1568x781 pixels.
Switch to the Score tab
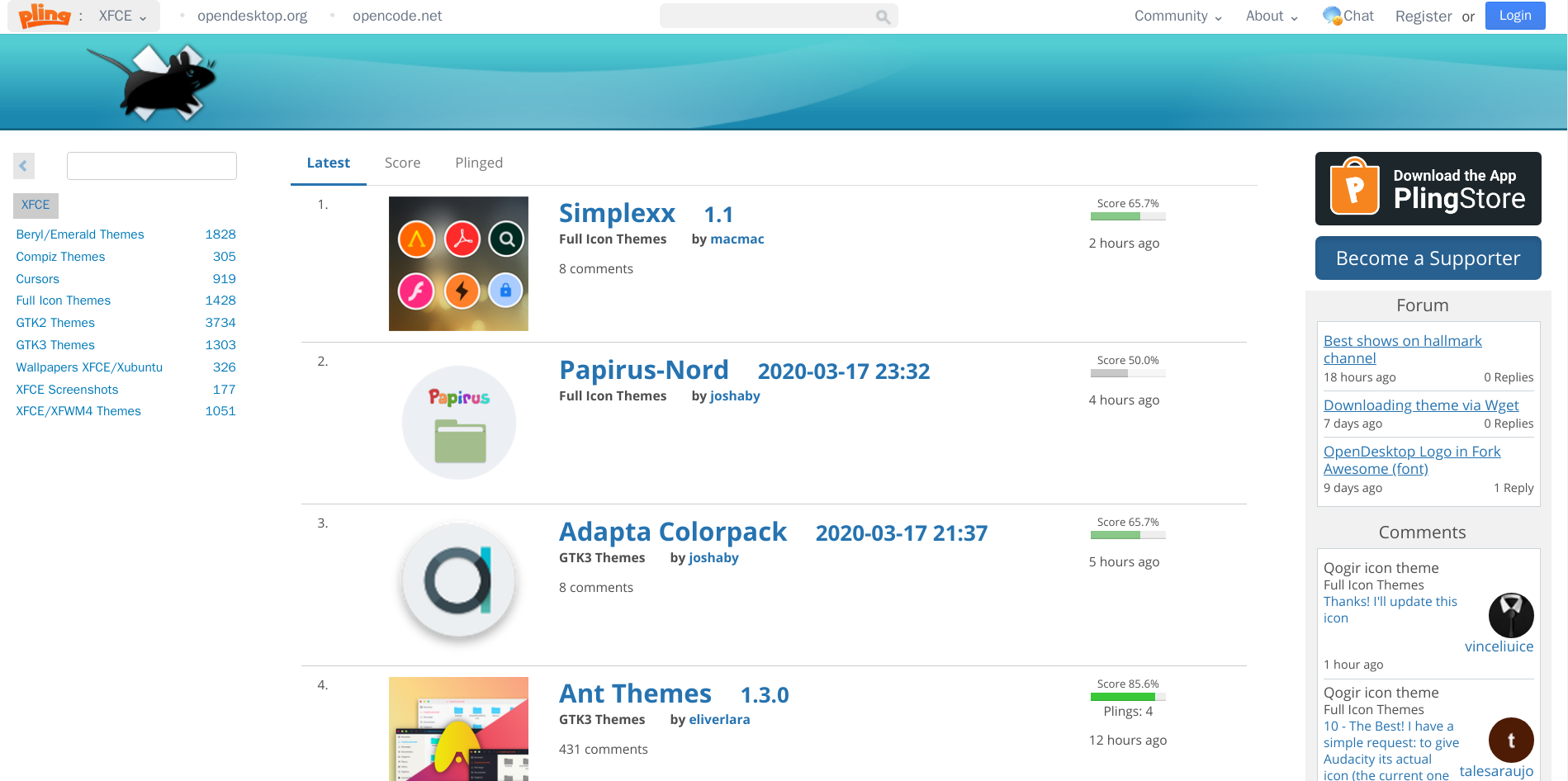coord(402,163)
